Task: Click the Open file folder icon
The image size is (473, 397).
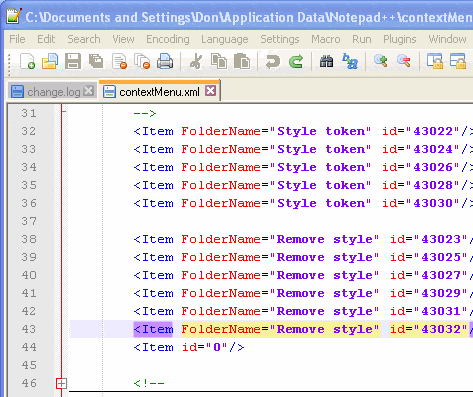Action: [50, 61]
